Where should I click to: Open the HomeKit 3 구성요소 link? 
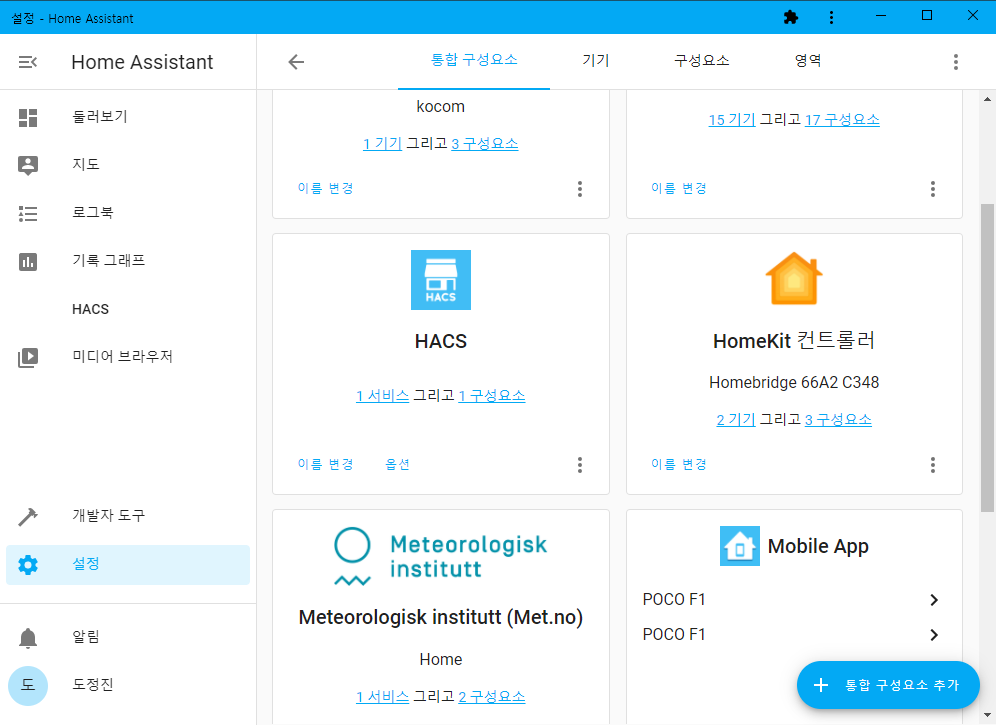tap(838, 420)
